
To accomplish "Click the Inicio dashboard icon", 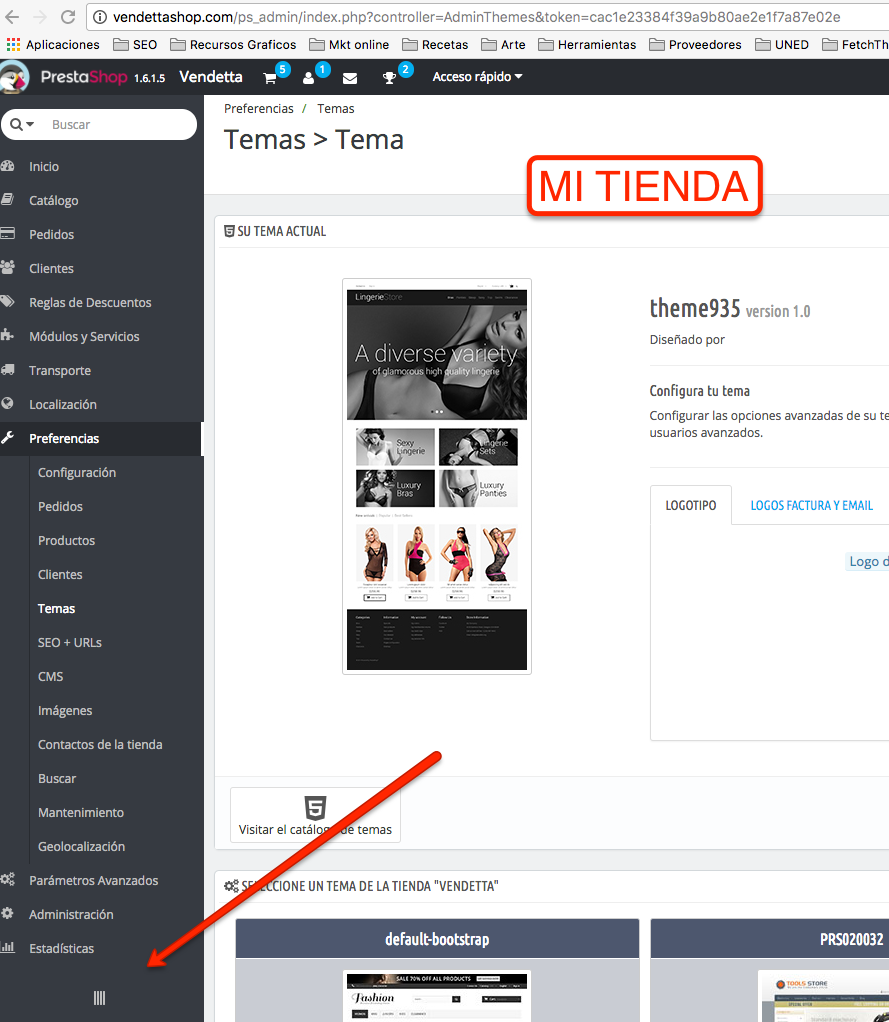I will [8, 166].
